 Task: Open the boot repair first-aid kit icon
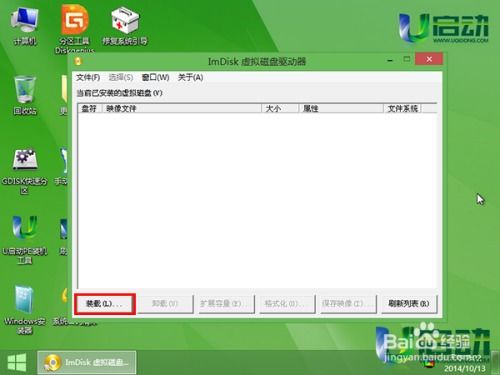tap(125, 26)
